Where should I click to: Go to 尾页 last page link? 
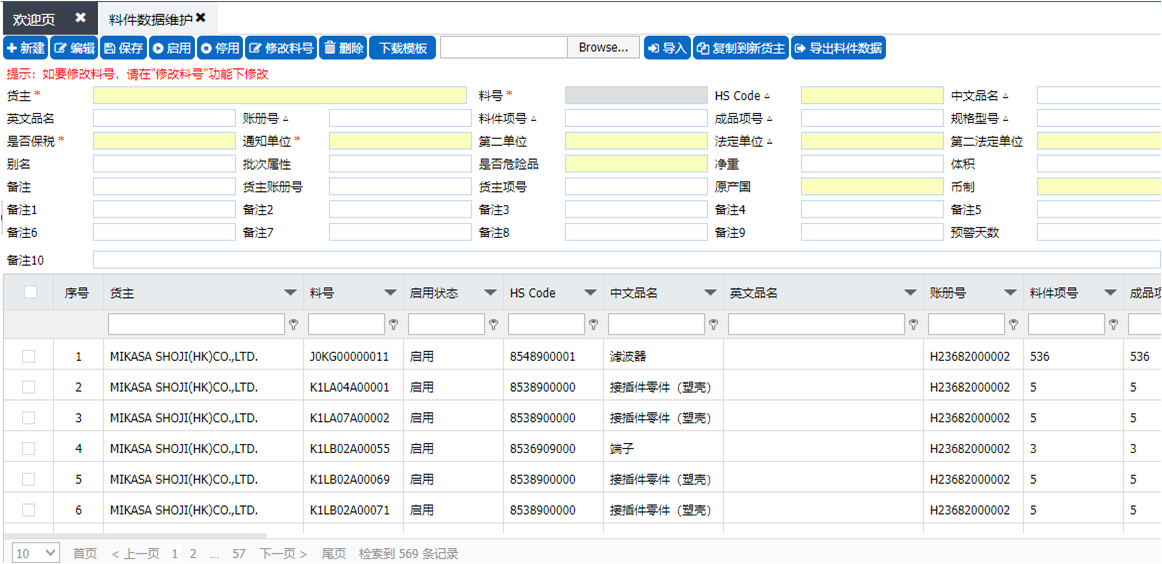pos(333,554)
